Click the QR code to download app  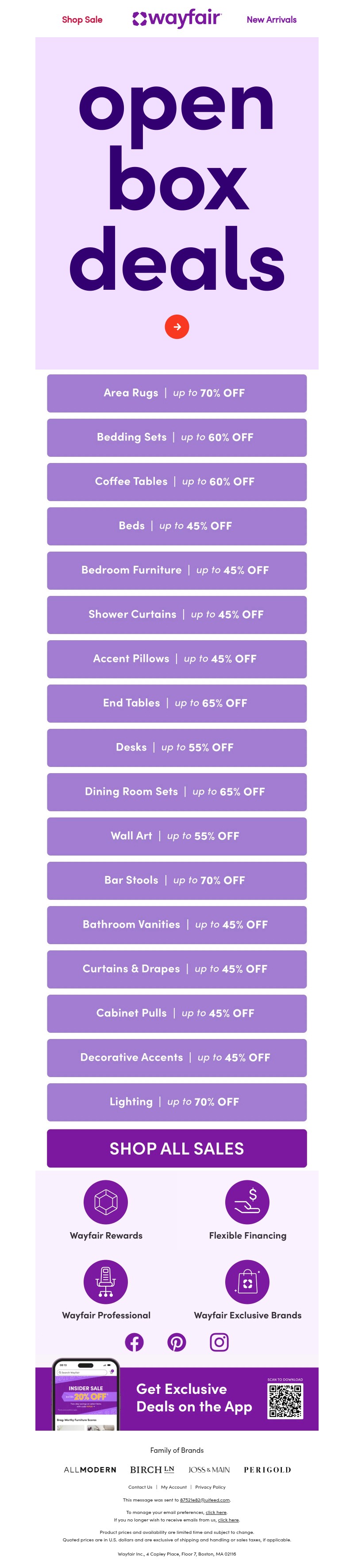click(285, 1401)
